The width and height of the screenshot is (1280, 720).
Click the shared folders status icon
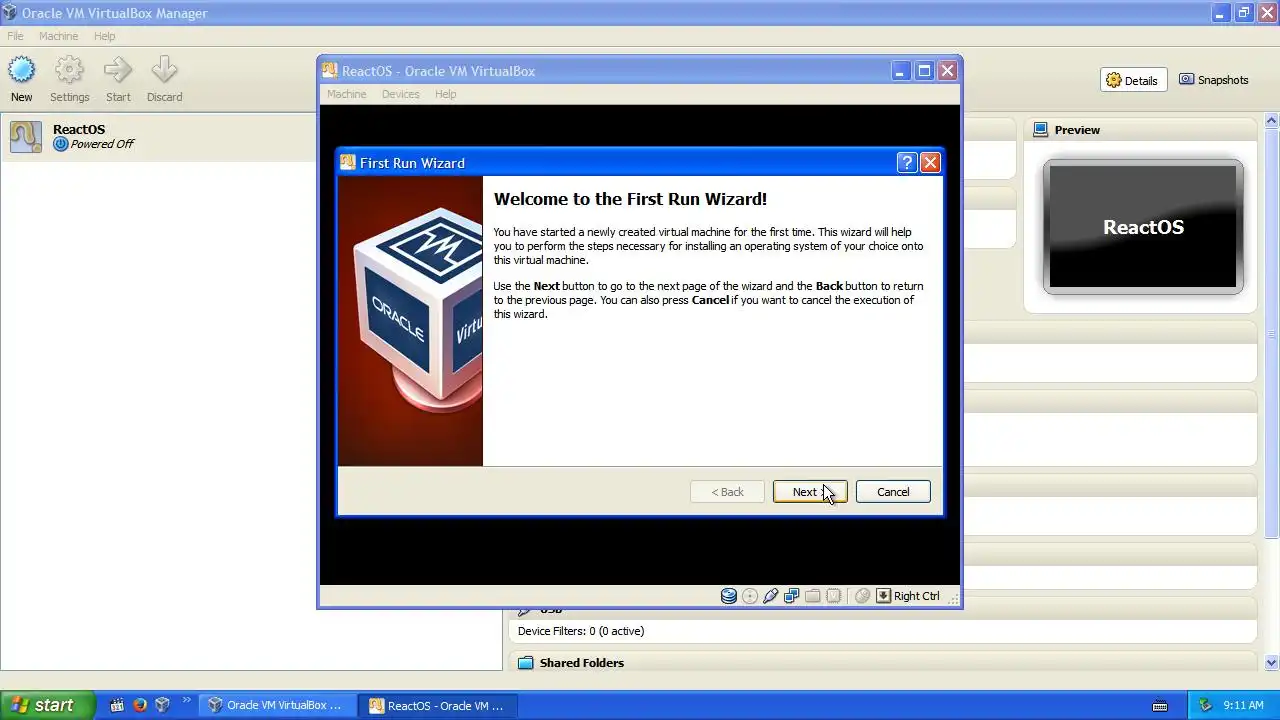coord(813,596)
